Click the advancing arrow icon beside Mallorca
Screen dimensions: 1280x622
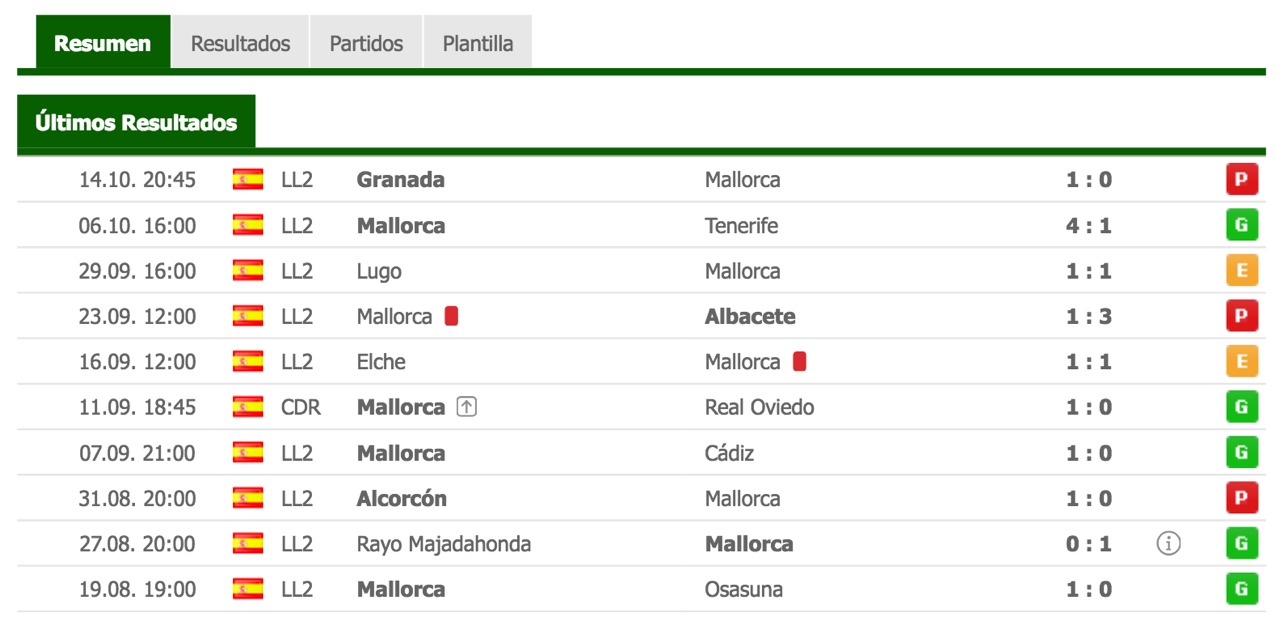pyautogui.click(x=466, y=407)
